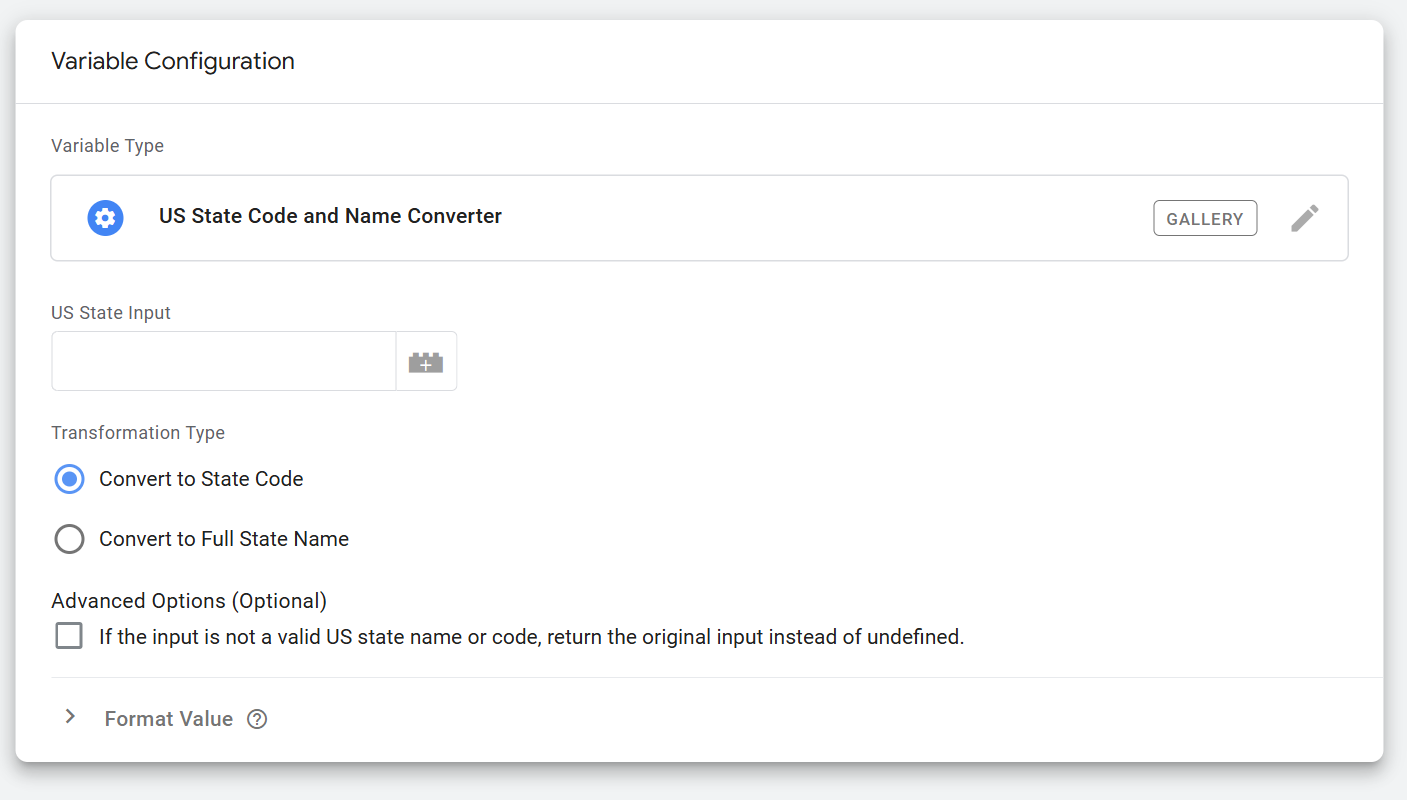Click inside the US State Input field
Viewport: 1407px width, 800px height.
tap(222, 361)
